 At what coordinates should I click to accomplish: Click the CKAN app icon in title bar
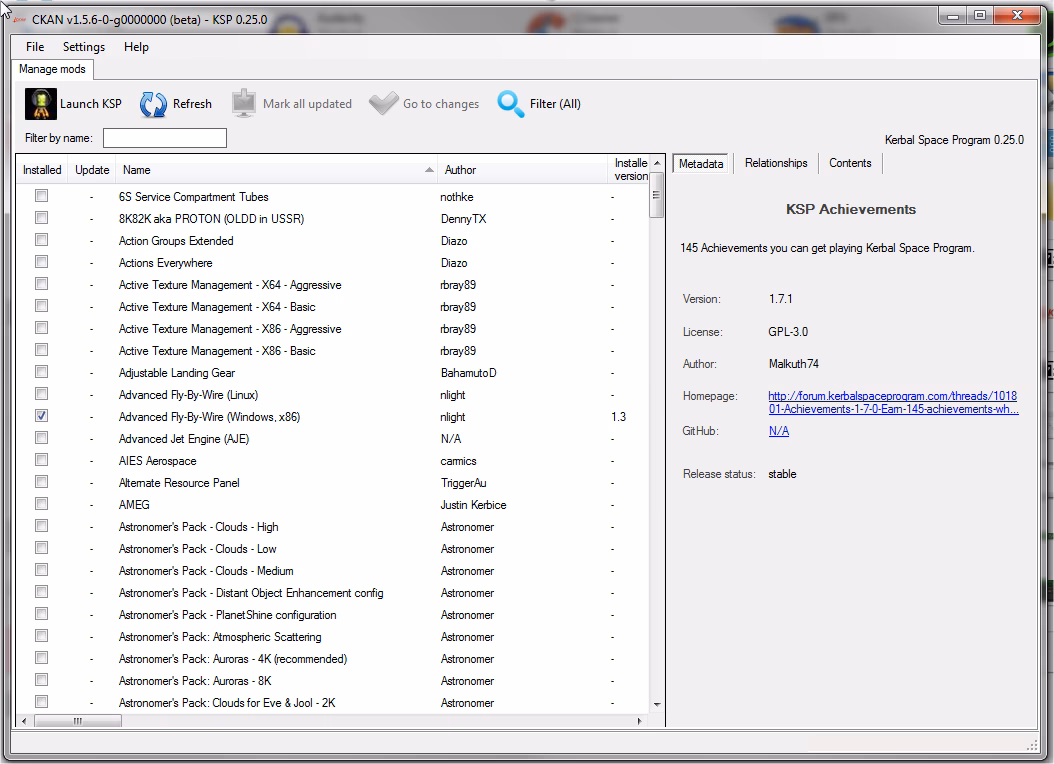19,19
